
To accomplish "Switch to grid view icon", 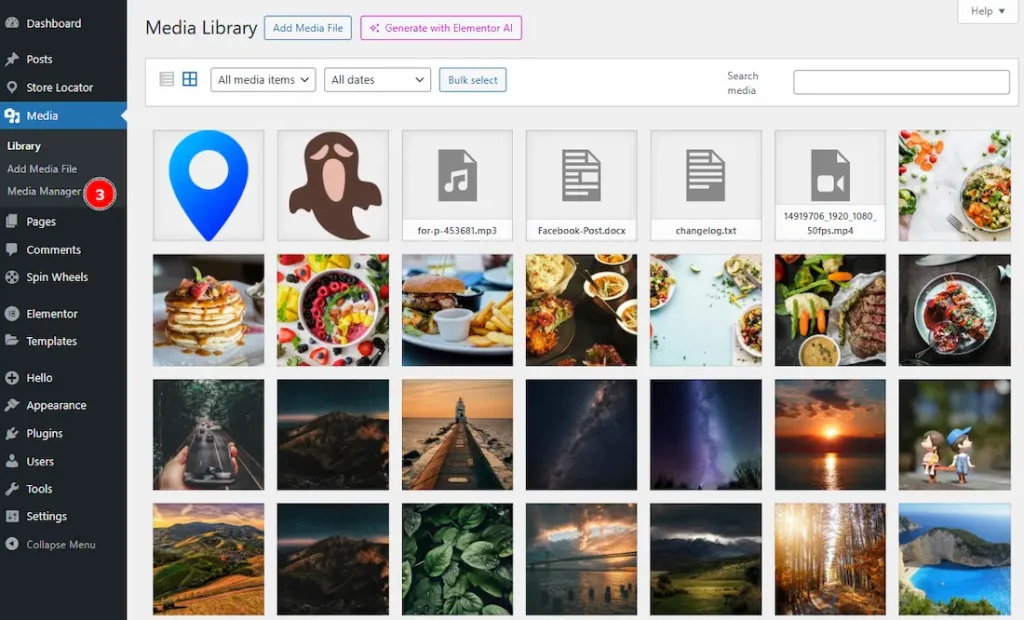I will coord(190,80).
